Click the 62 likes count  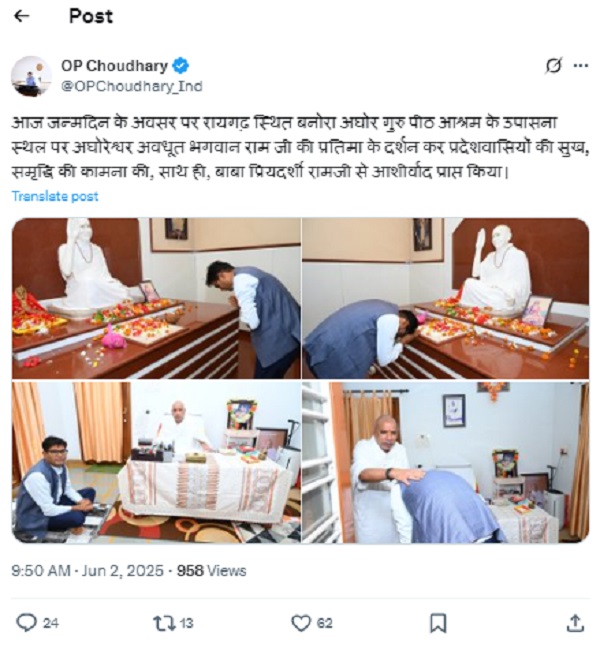coord(325,623)
